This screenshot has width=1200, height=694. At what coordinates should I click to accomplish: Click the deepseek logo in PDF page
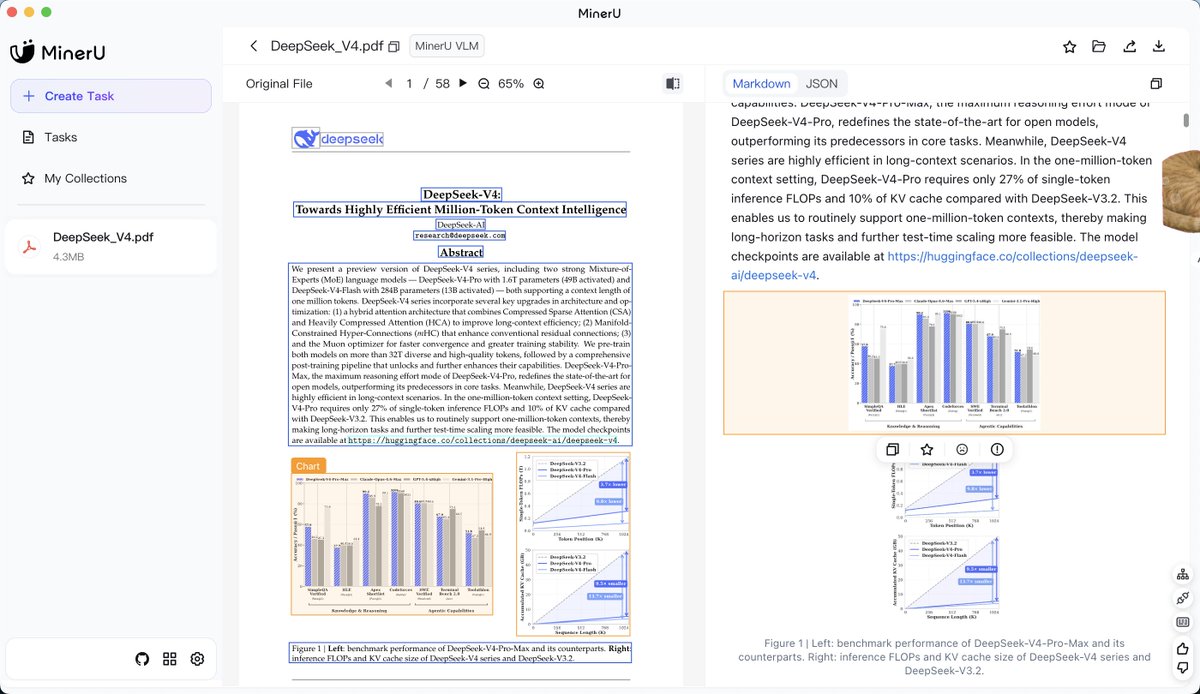[338, 138]
